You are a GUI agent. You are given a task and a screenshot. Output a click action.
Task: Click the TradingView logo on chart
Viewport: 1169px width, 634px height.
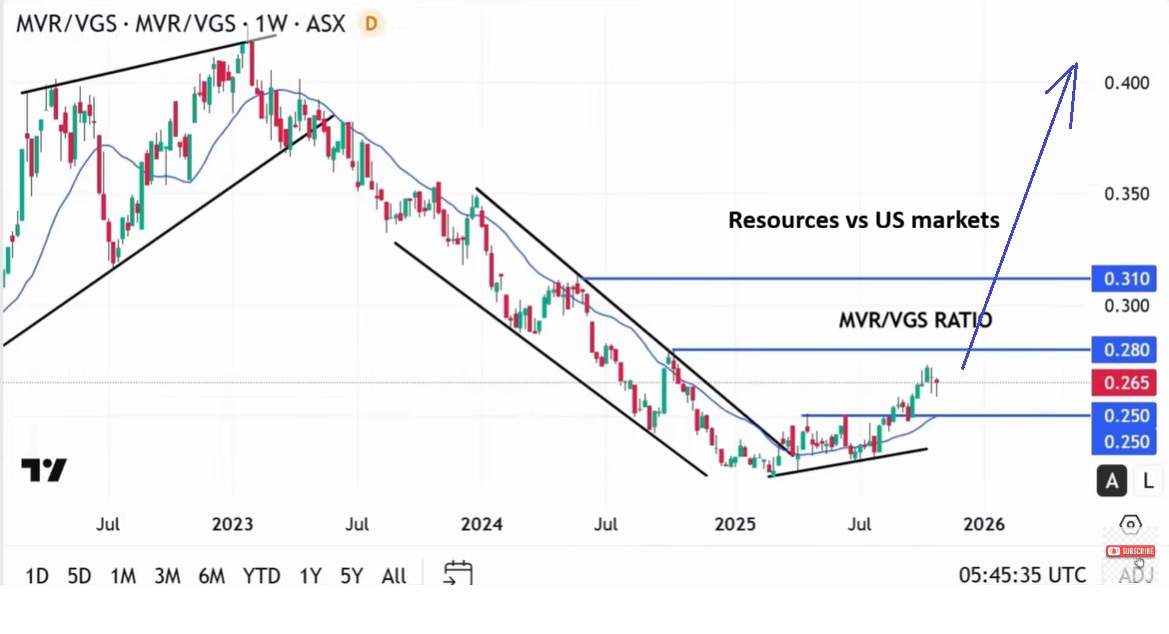44,470
